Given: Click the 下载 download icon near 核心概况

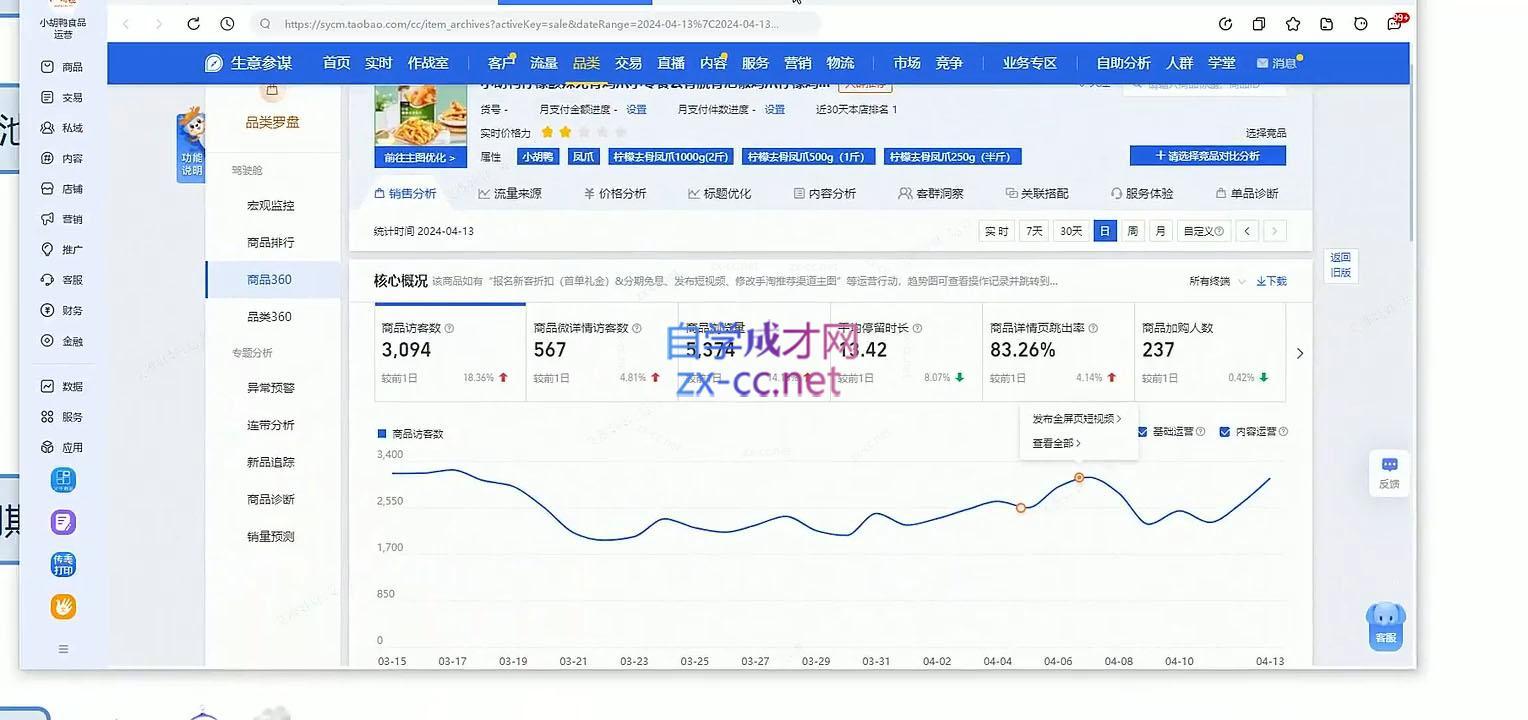Looking at the screenshot, I should coord(1270,281).
